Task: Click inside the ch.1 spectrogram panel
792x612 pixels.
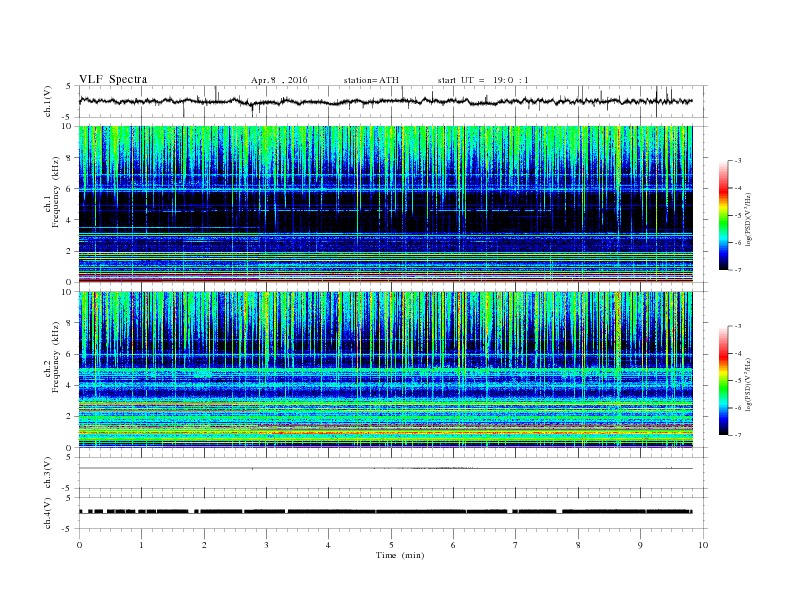Action: point(390,204)
